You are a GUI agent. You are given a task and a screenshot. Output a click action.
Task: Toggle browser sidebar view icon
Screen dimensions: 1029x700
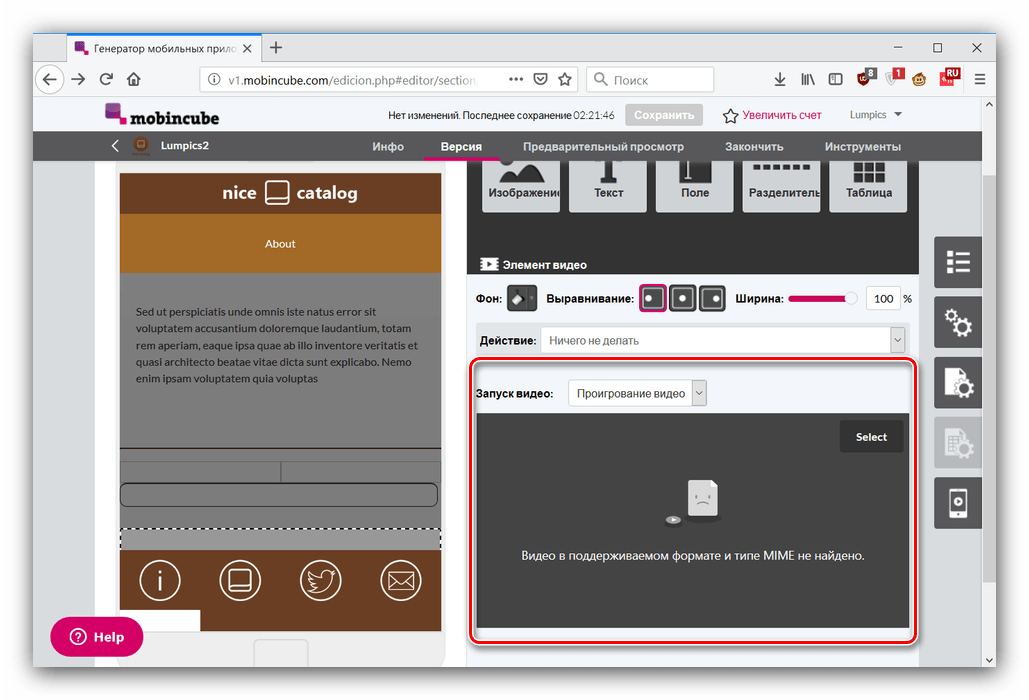[835, 79]
